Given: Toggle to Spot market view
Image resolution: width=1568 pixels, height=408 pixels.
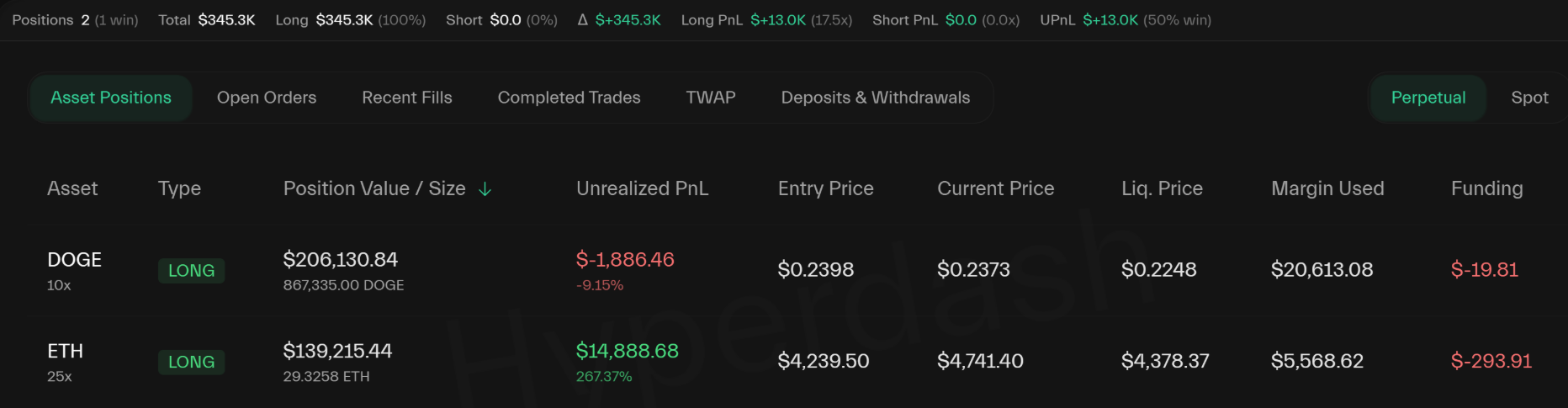Looking at the screenshot, I should 1529,98.
